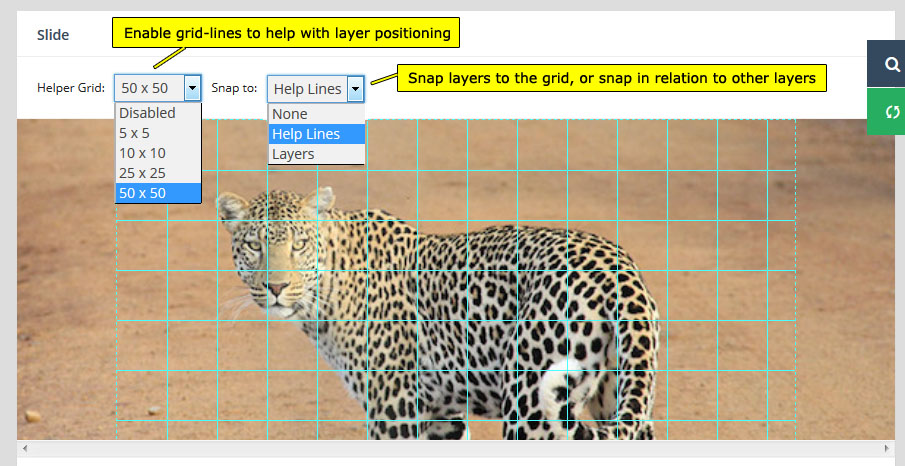Click the Helper Grid combo box value

tap(149, 89)
